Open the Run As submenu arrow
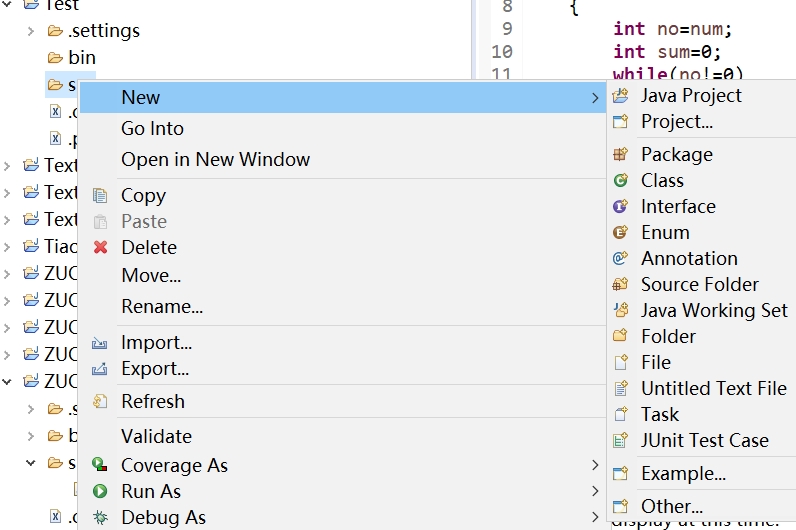 click(596, 492)
